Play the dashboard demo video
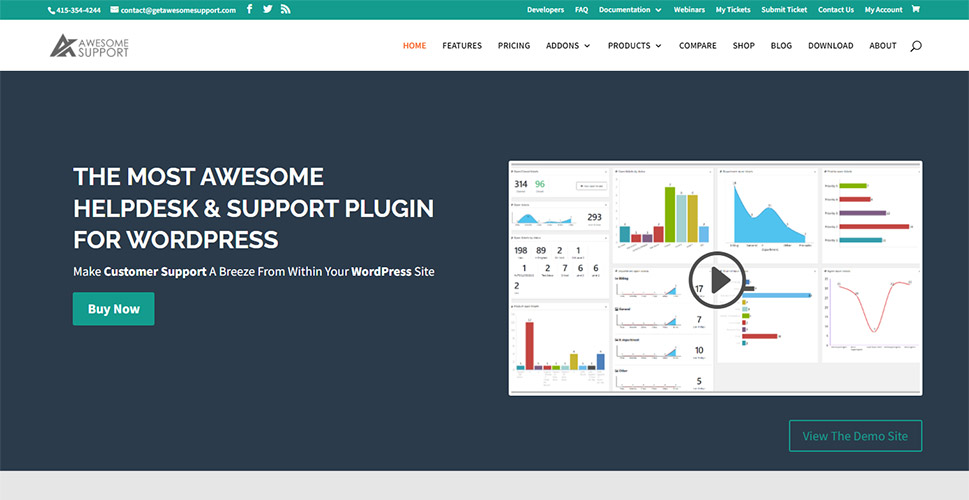 click(716, 280)
